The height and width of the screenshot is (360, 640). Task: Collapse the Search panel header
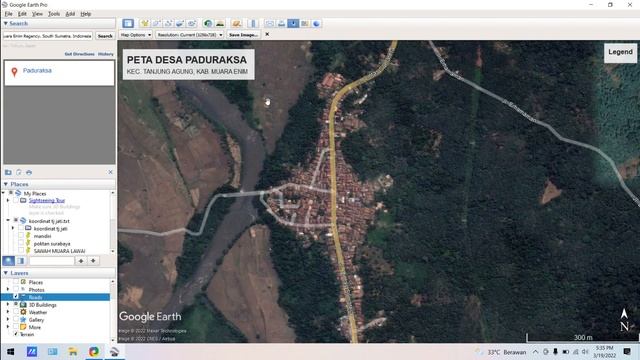pos(59,23)
